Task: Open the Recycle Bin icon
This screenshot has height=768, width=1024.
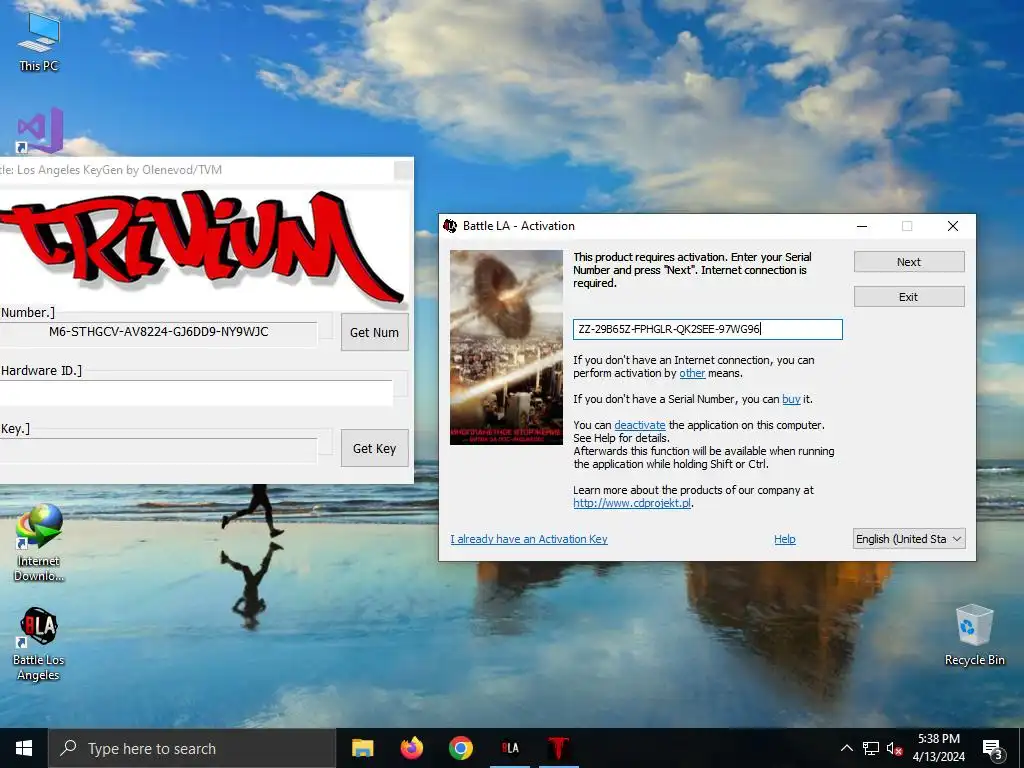Action: coord(974,635)
